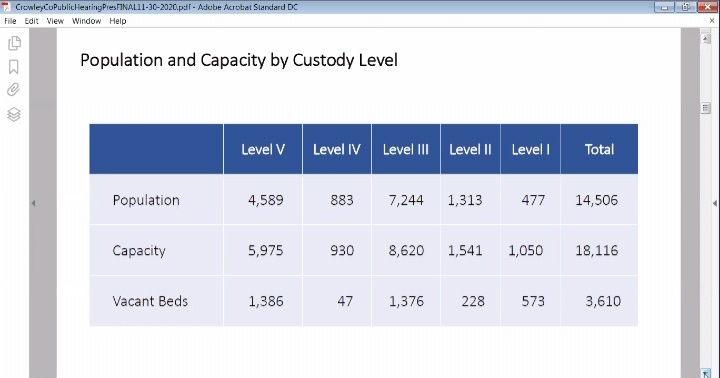Open the Layers panel icon
The height and width of the screenshot is (378, 720).
[14, 114]
